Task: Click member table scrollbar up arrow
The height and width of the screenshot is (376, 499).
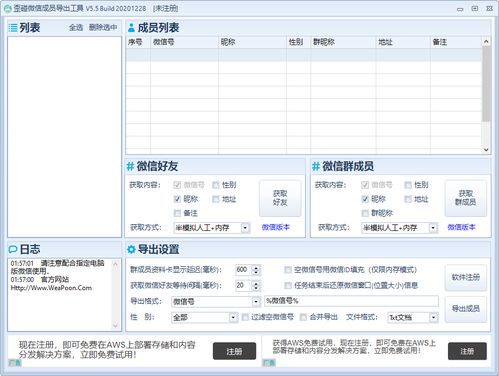Action: point(486,41)
